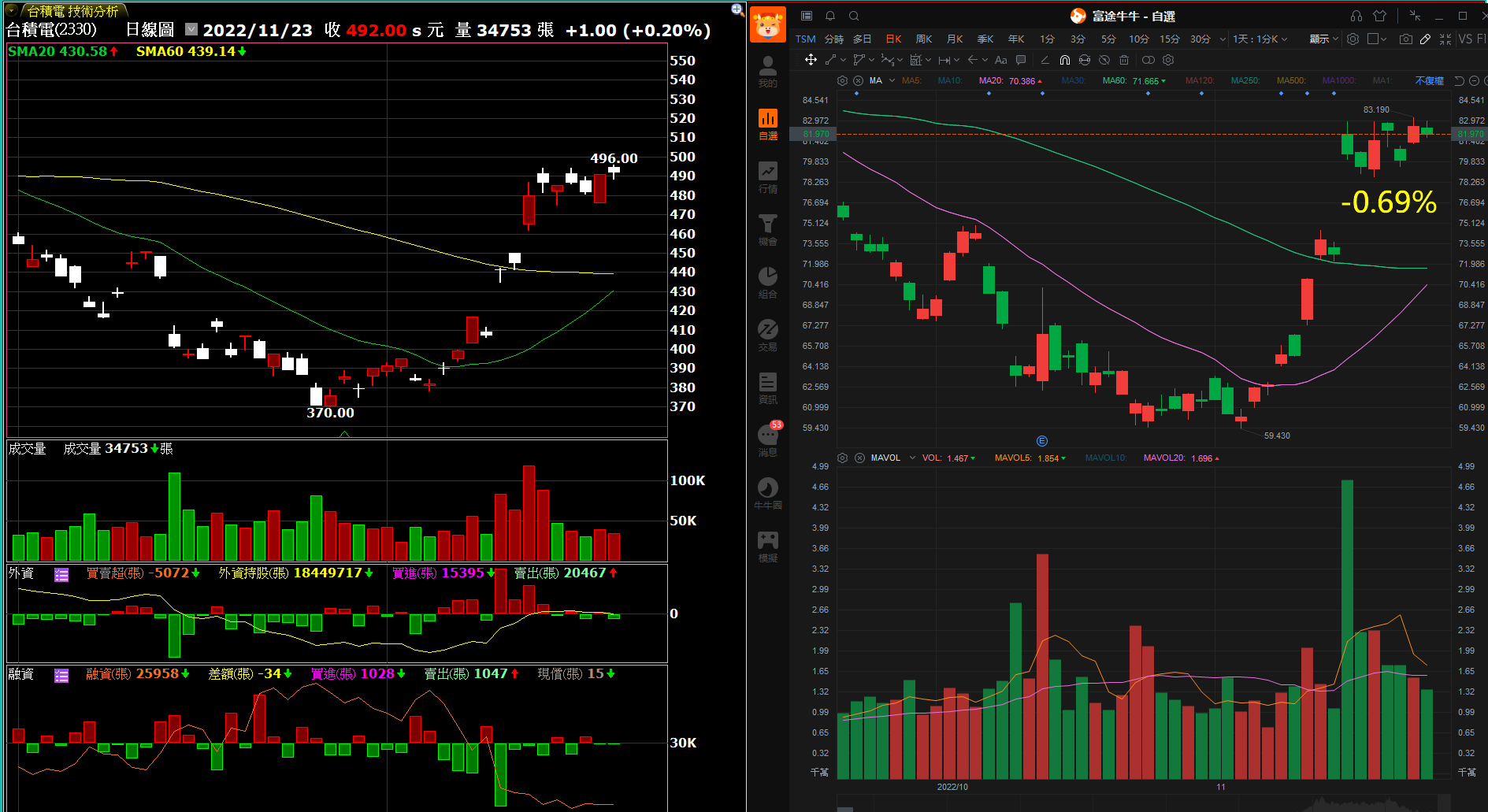The width and height of the screenshot is (1488, 812).
Task: Switch to 5分 five-minute interval
Action: tap(1108, 39)
